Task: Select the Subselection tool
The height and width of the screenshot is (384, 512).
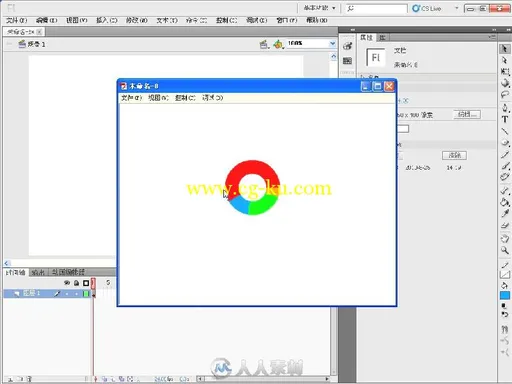Action: click(505, 60)
